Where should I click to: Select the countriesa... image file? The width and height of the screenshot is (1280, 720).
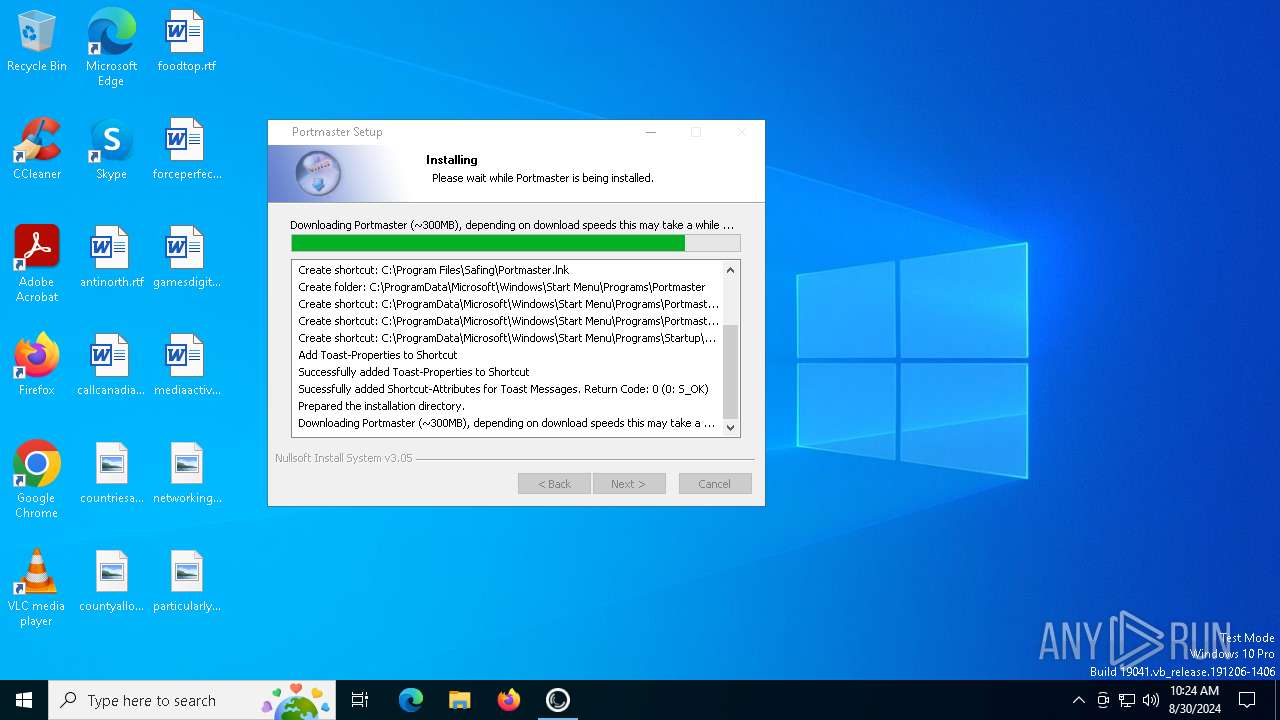(111, 473)
